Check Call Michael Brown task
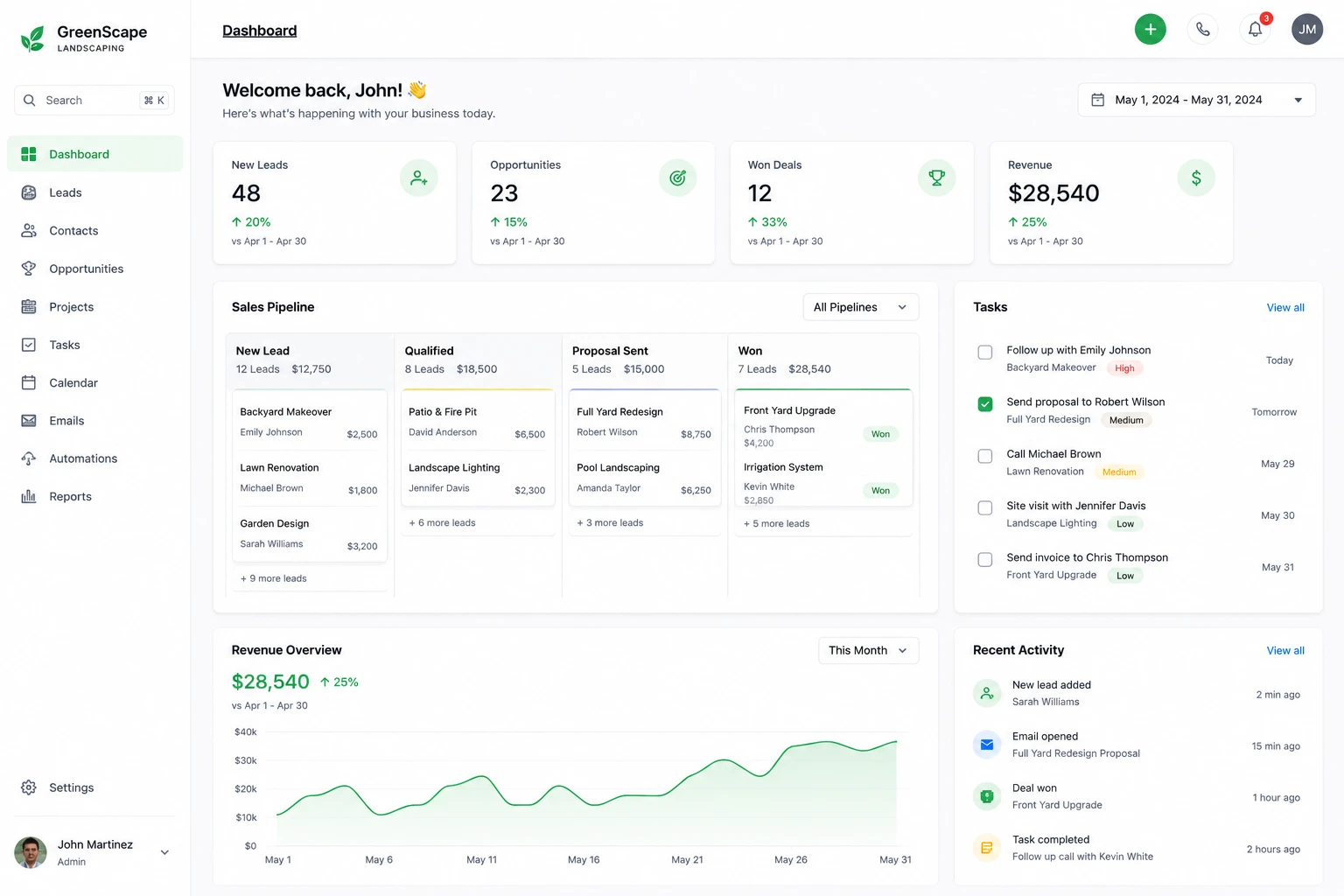Viewport: 1344px width, 896px height. 985,456
